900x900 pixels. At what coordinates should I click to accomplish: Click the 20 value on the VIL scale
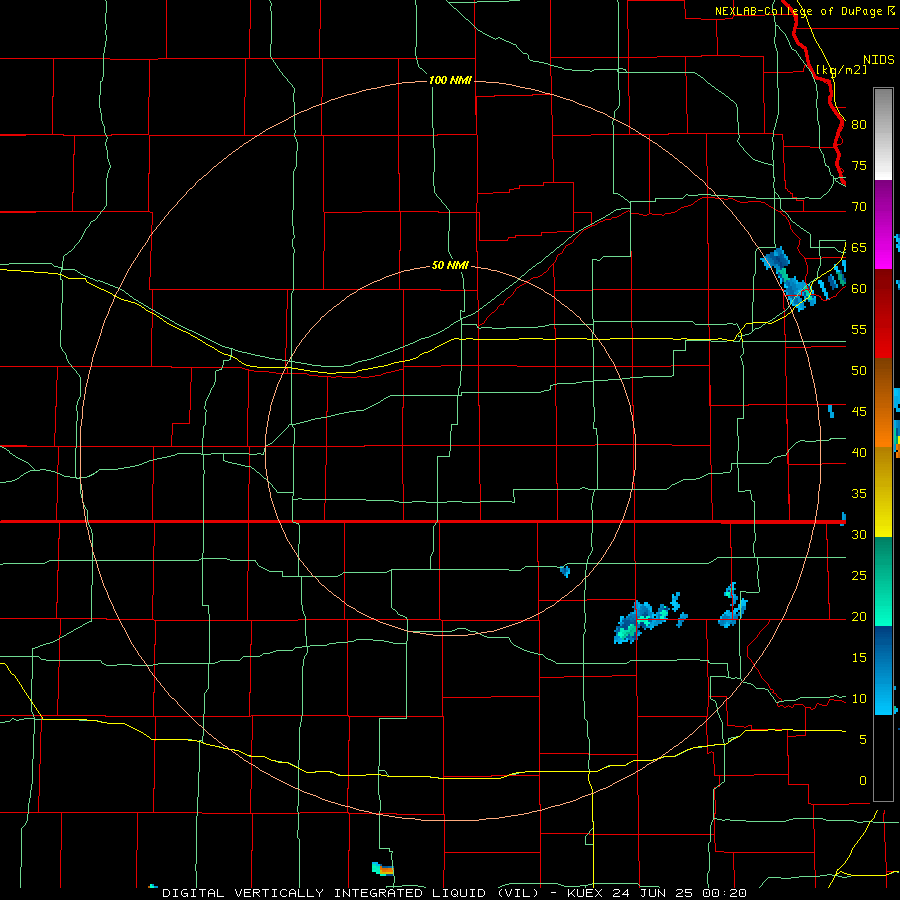click(x=859, y=616)
